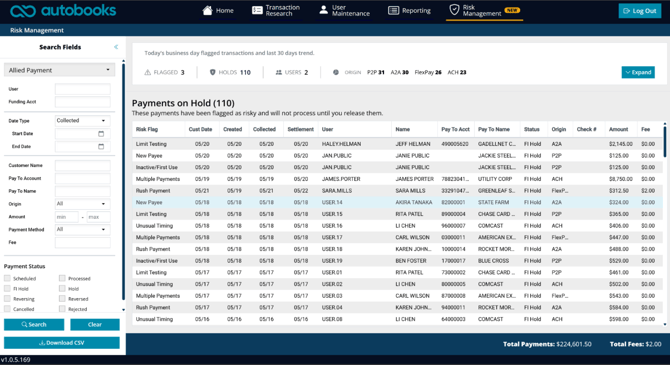
Task: Check the Processed status checkbox
Action: [62, 278]
